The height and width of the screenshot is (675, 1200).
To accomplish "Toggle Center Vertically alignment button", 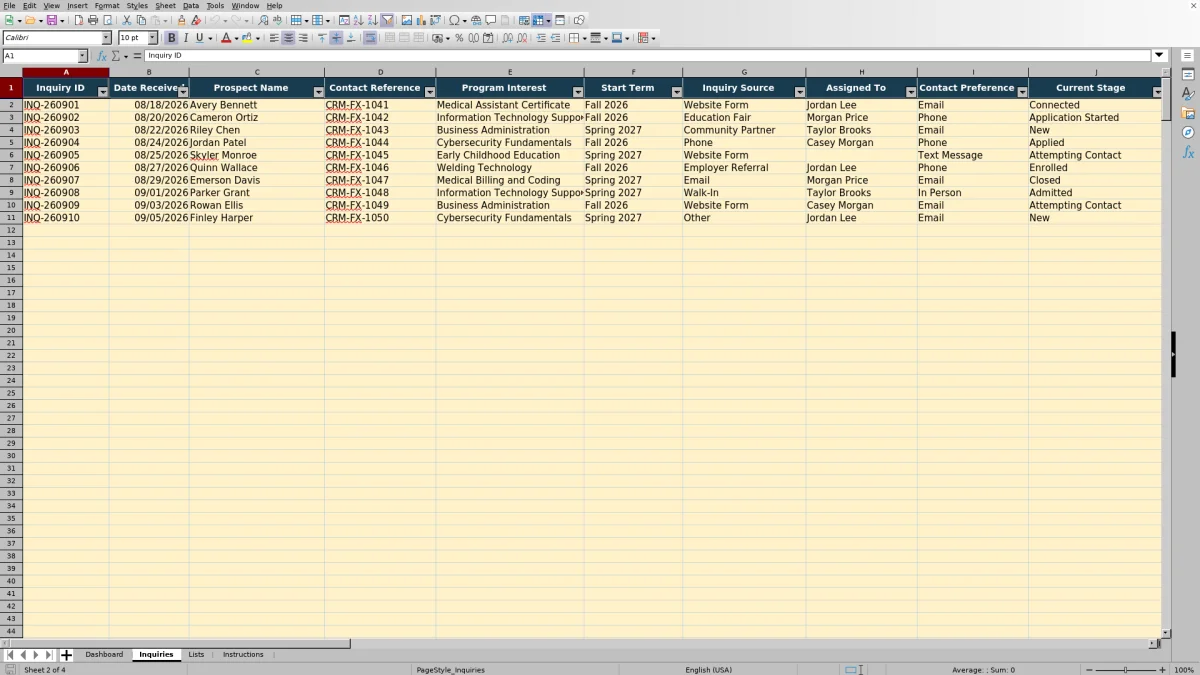I will 336,38.
